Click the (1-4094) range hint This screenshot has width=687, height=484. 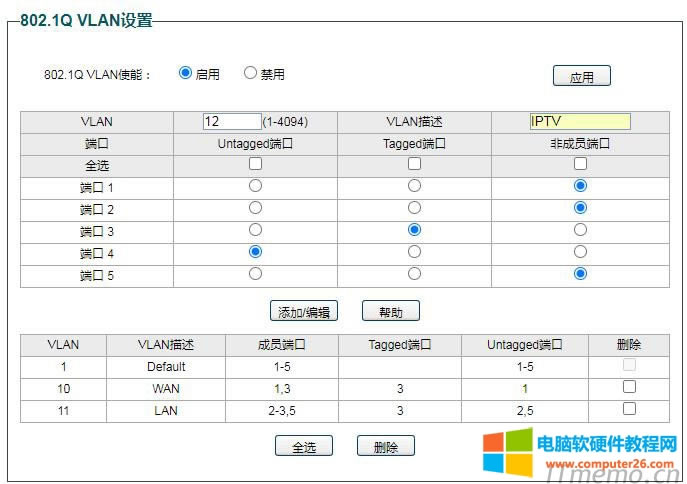[x=285, y=122]
